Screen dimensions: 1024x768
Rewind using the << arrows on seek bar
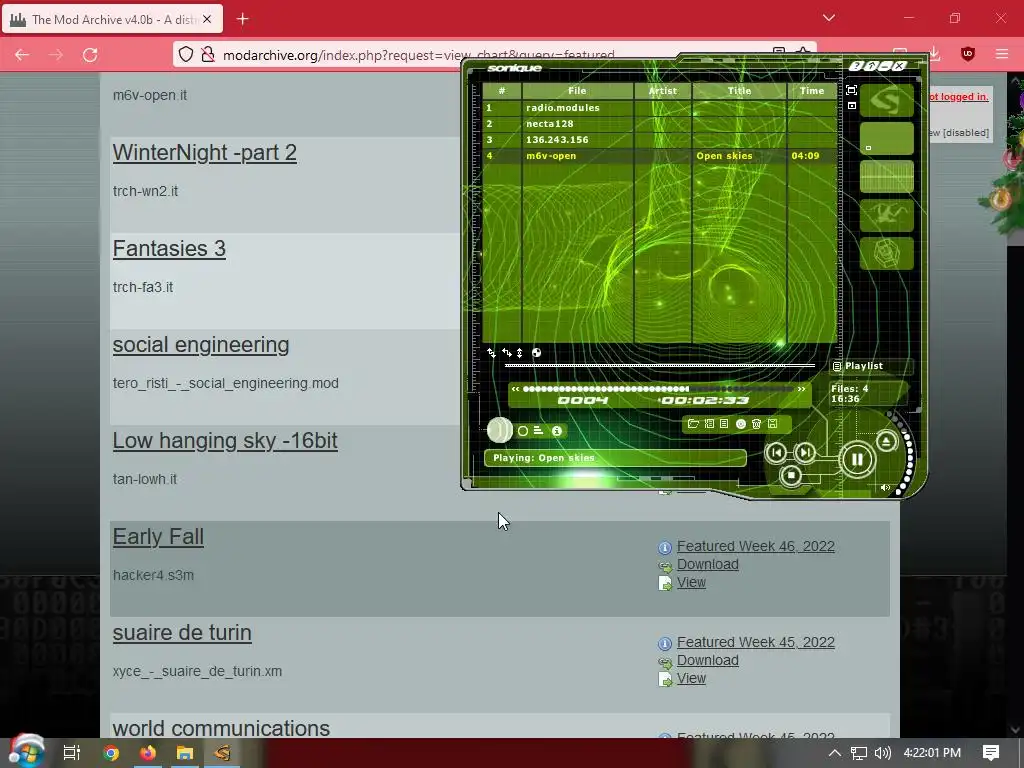515,389
